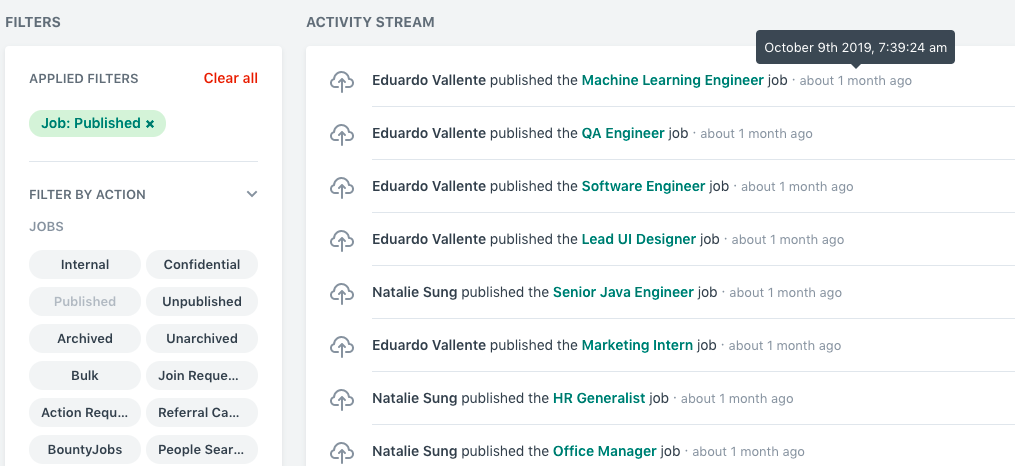Enable the Unpublished filter pill

click(x=202, y=302)
